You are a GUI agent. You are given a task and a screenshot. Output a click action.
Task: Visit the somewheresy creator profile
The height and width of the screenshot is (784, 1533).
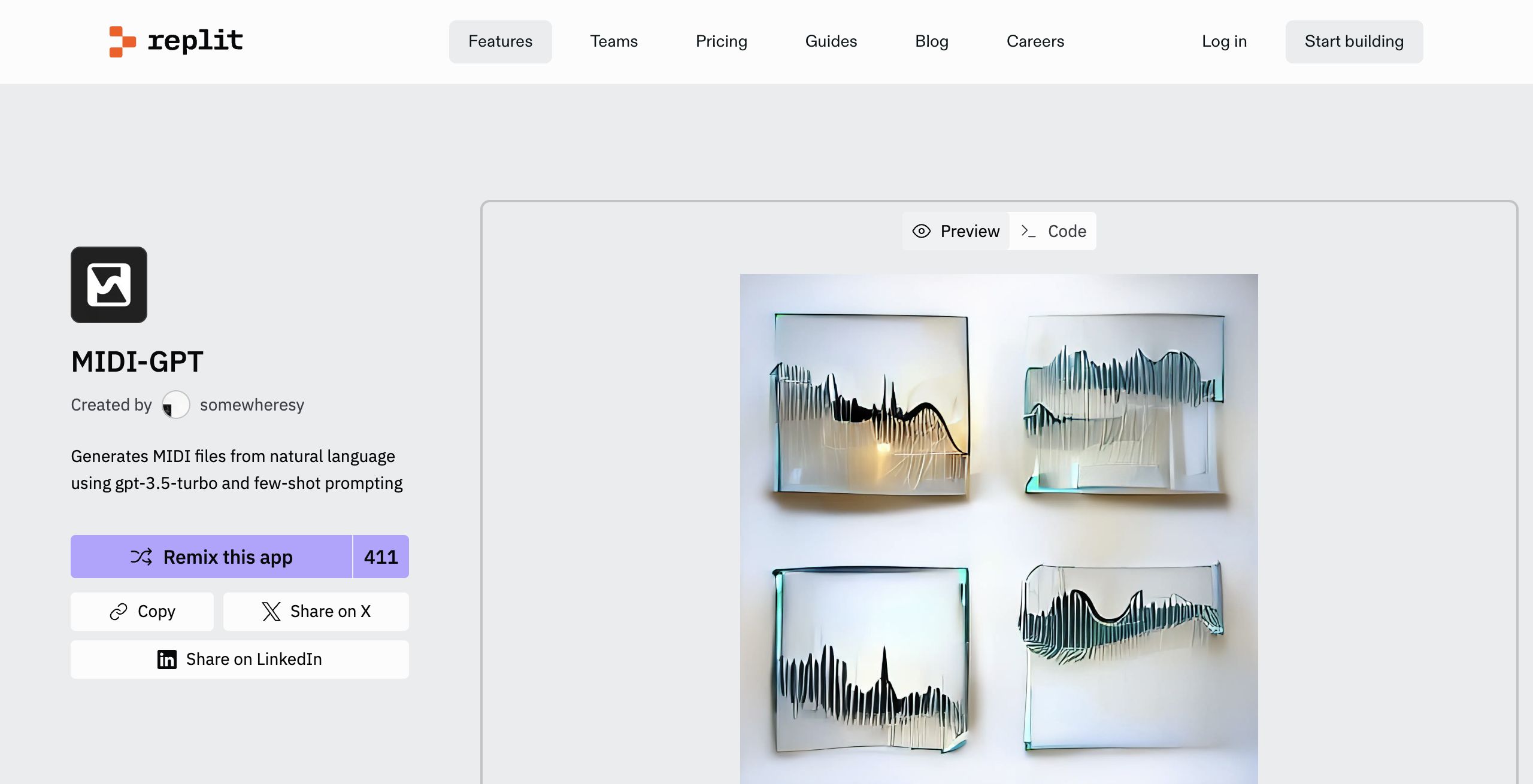click(x=252, y=405)
